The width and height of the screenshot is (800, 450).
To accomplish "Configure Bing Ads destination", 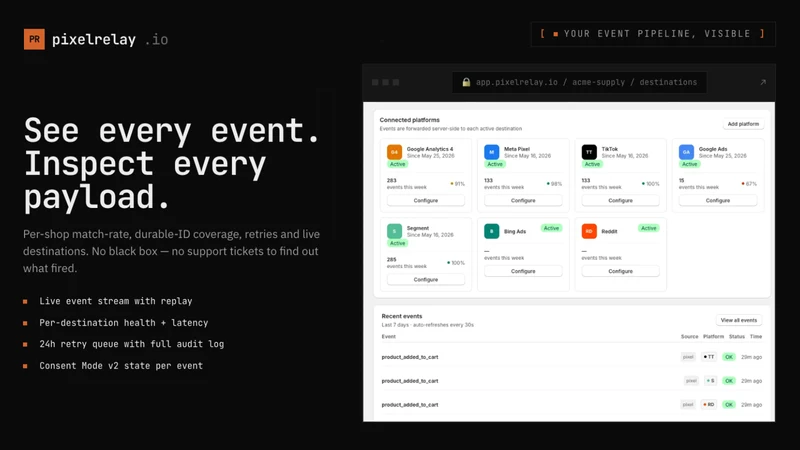I will (523, 271).
